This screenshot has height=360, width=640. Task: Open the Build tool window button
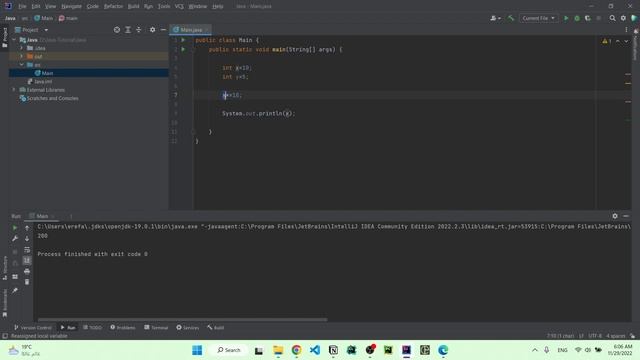coord(216,328)
